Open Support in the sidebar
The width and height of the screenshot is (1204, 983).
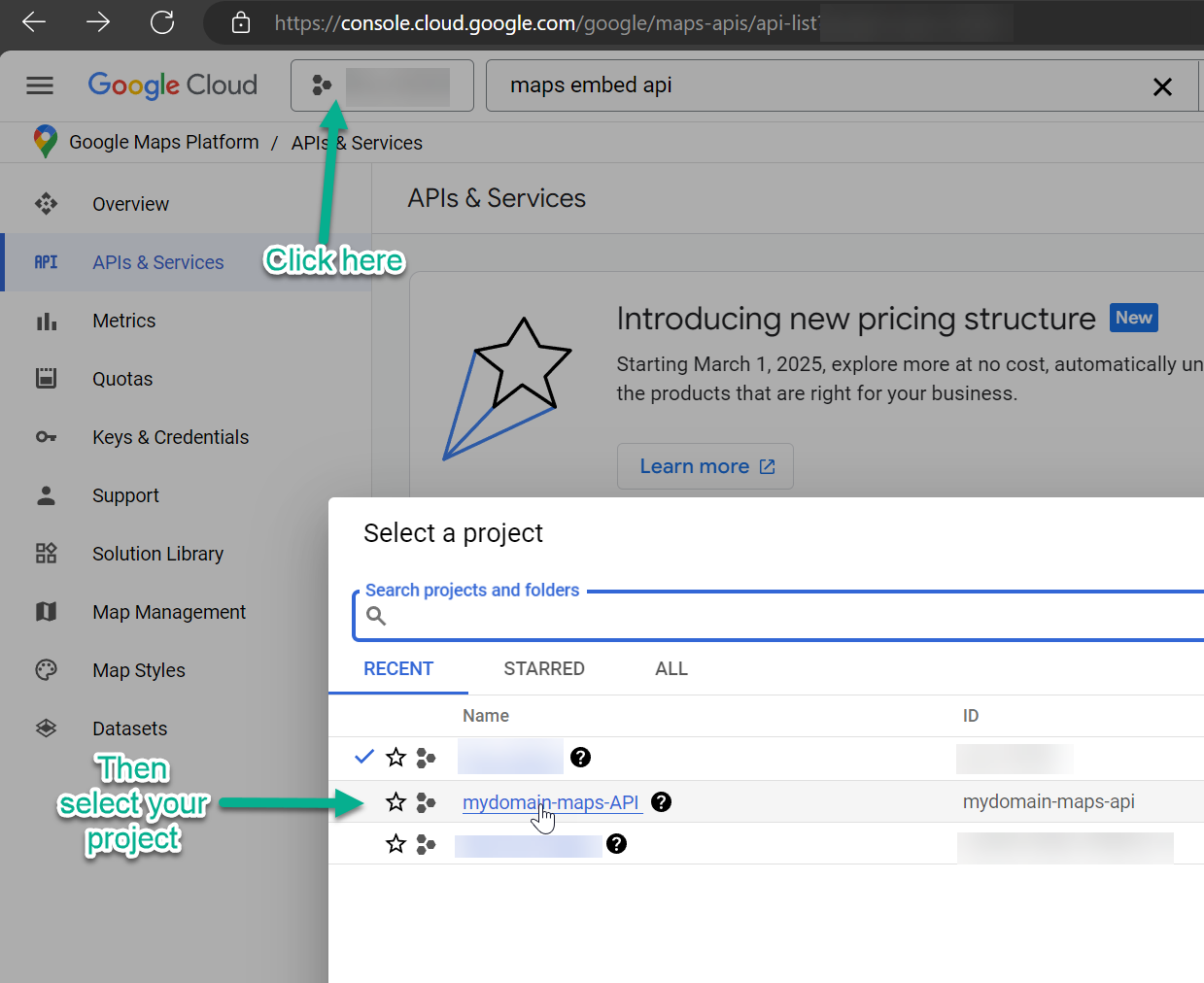point(125,495)
